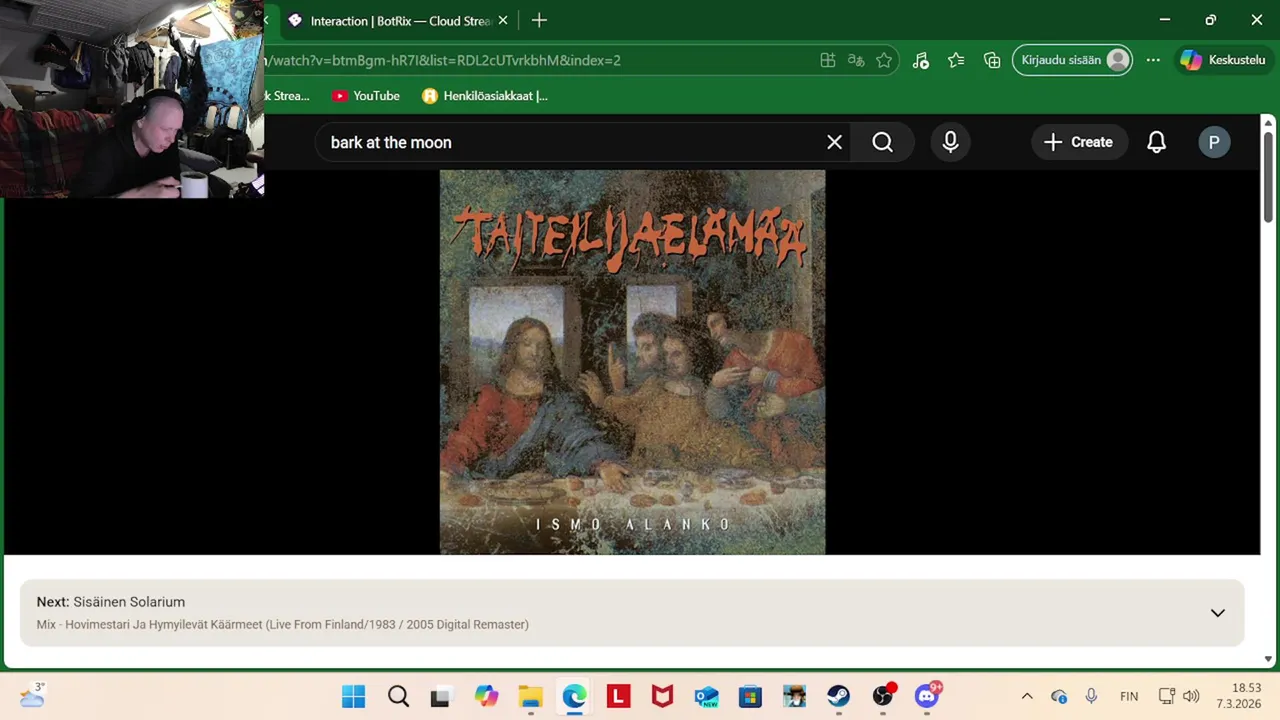Open the YouTube account avatar P
Image resolution: width=1280 pixels, height=720 pixels.
pos(1214,142)
